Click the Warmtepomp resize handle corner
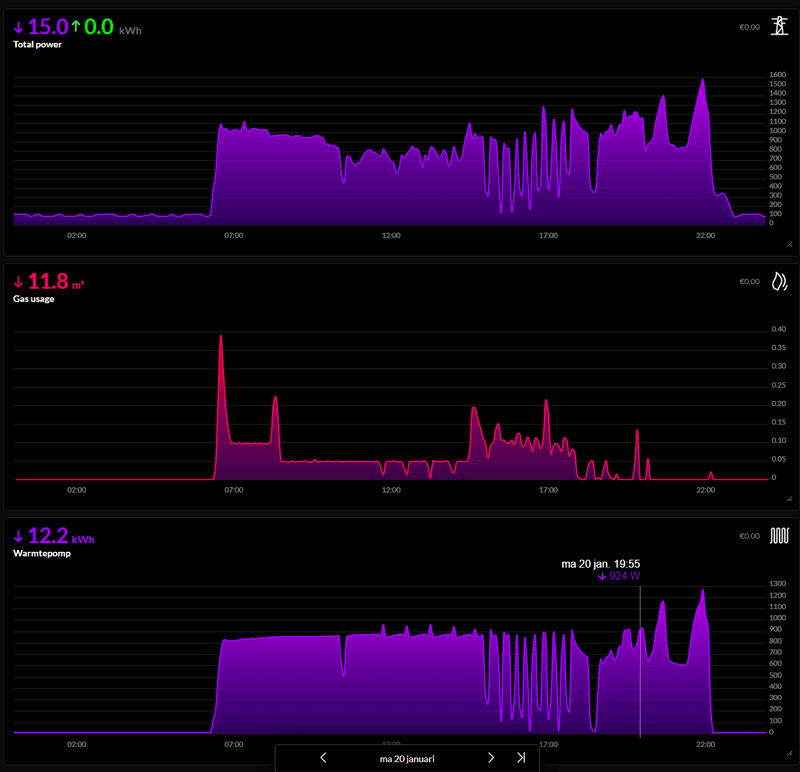Viewport: 800px width, 772px height. click(789, 753)
